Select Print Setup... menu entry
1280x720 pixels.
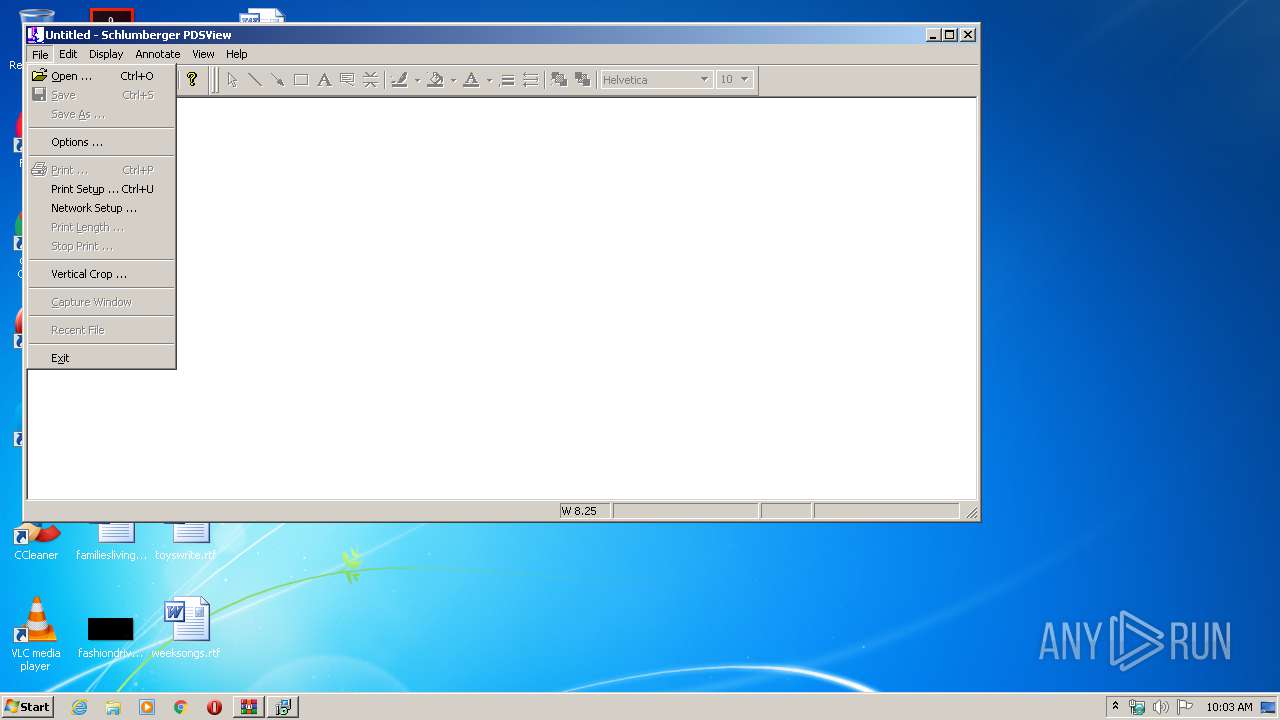point(101,189)
